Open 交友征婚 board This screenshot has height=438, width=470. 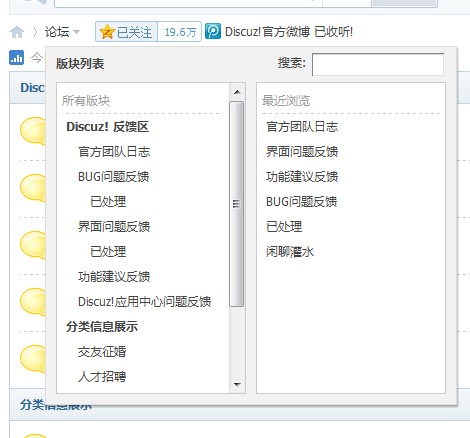102,352
